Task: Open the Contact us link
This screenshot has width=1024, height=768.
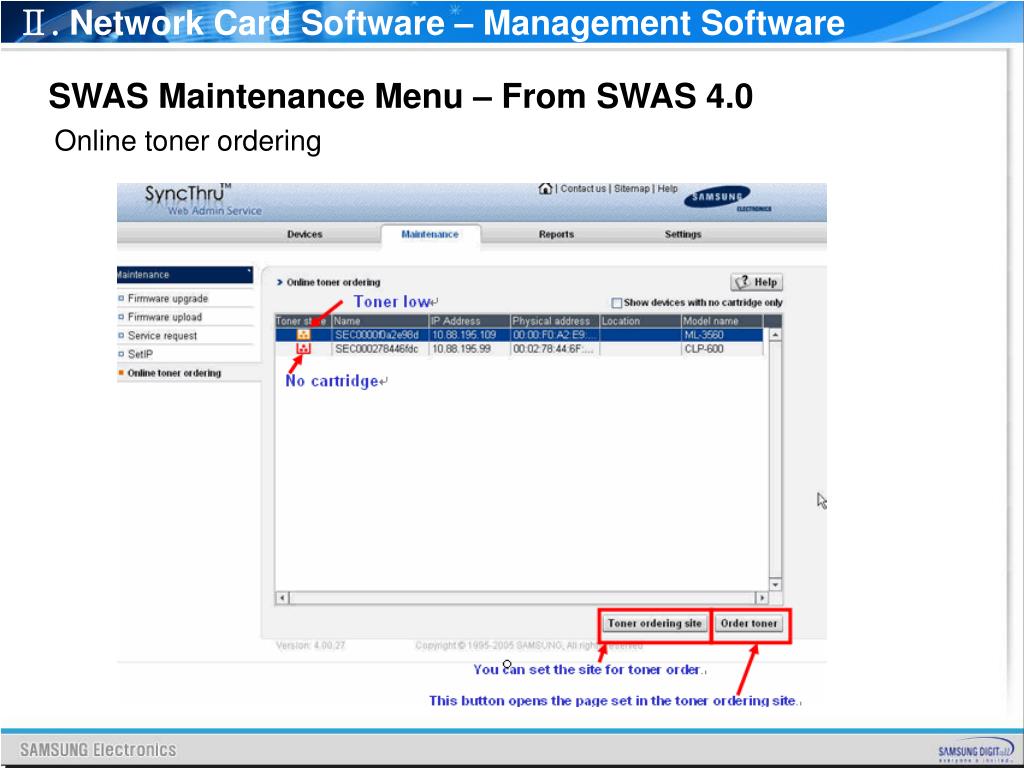Action: (583, 189)
